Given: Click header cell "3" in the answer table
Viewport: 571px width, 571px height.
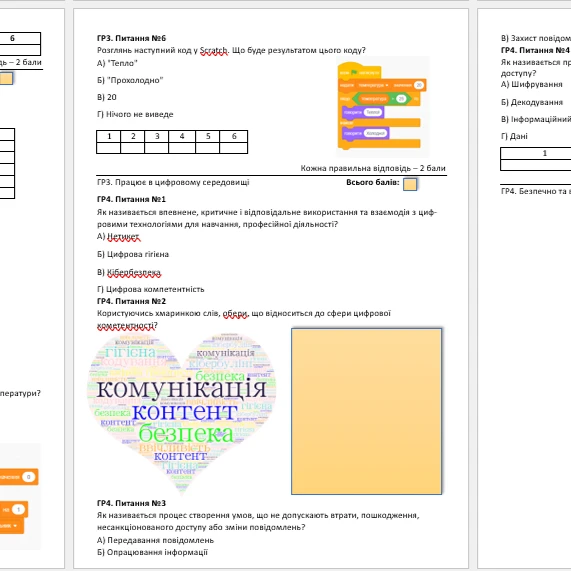Looking at the screenshot, I should click(157, 136).
